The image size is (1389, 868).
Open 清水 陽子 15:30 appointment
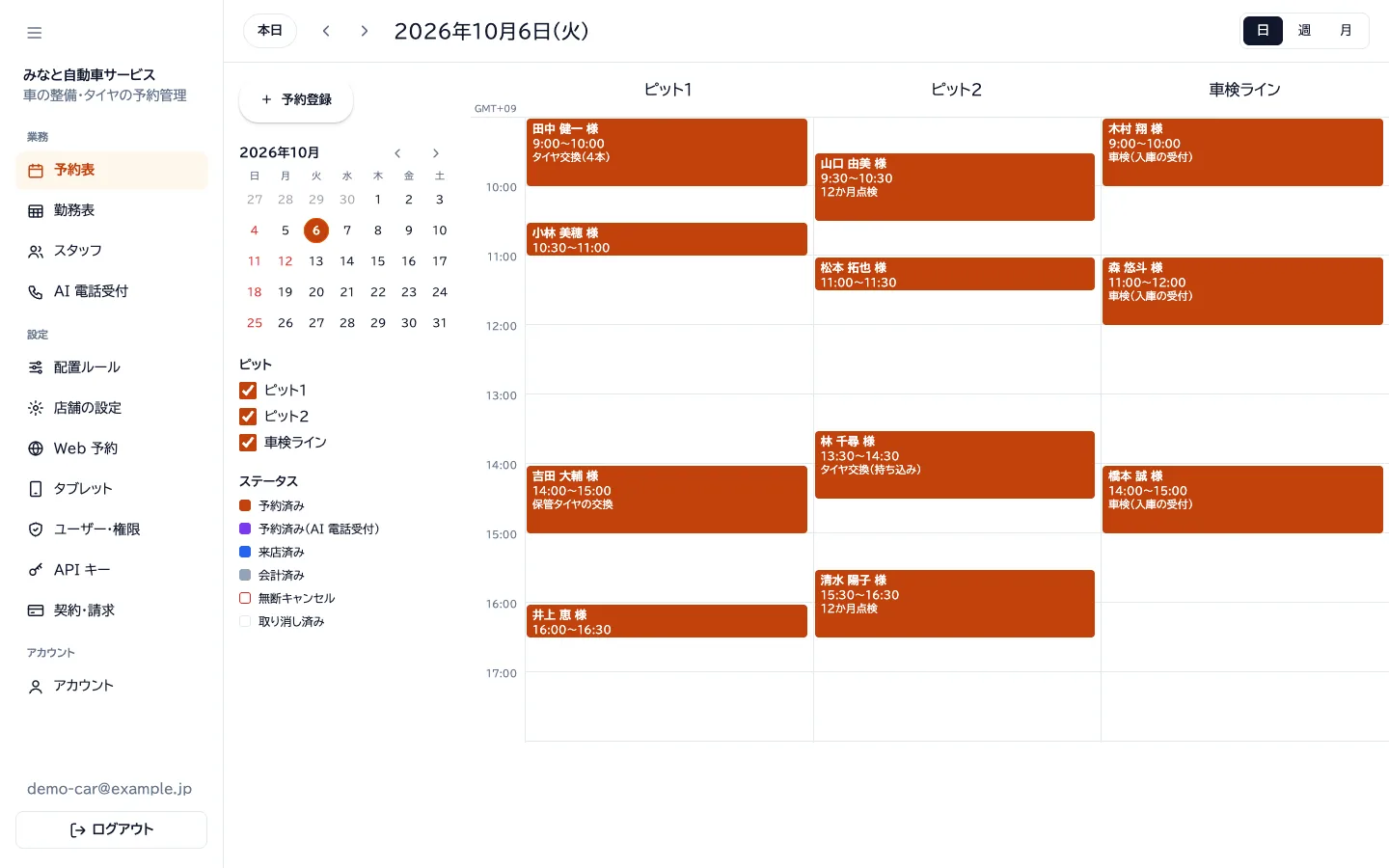955,604
